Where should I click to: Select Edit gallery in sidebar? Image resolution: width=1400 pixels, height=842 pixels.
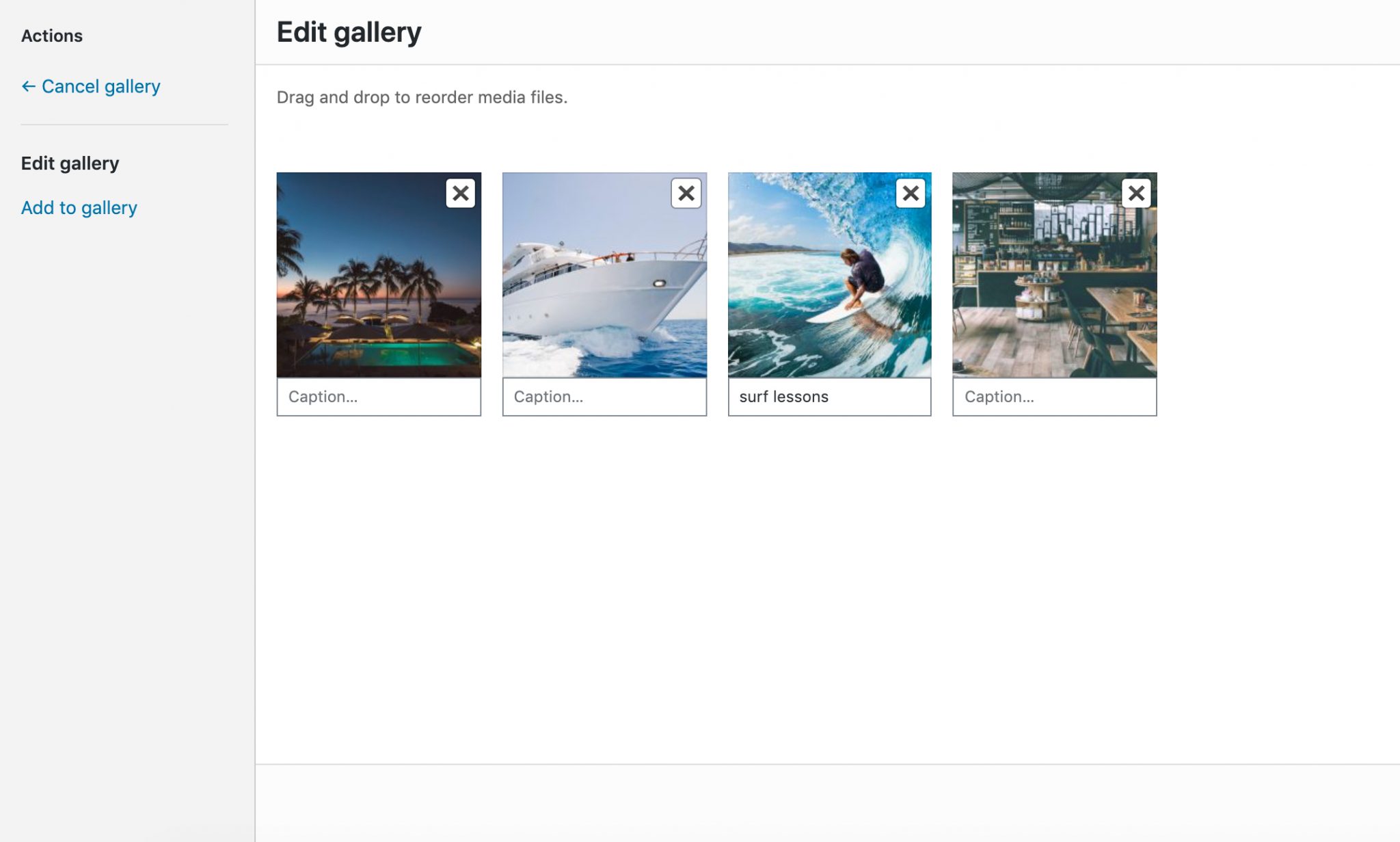click(x=70, y=163)
